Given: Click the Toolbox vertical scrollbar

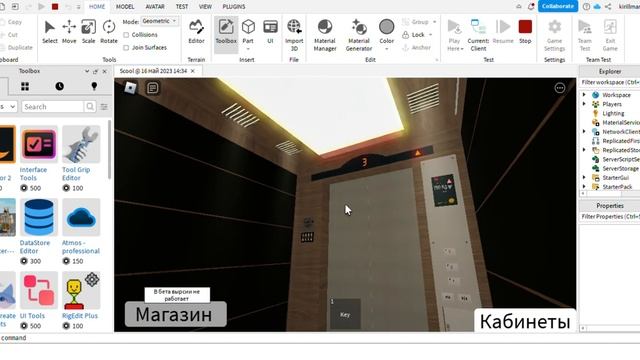Looking at the screenshot, I should 109,149.
